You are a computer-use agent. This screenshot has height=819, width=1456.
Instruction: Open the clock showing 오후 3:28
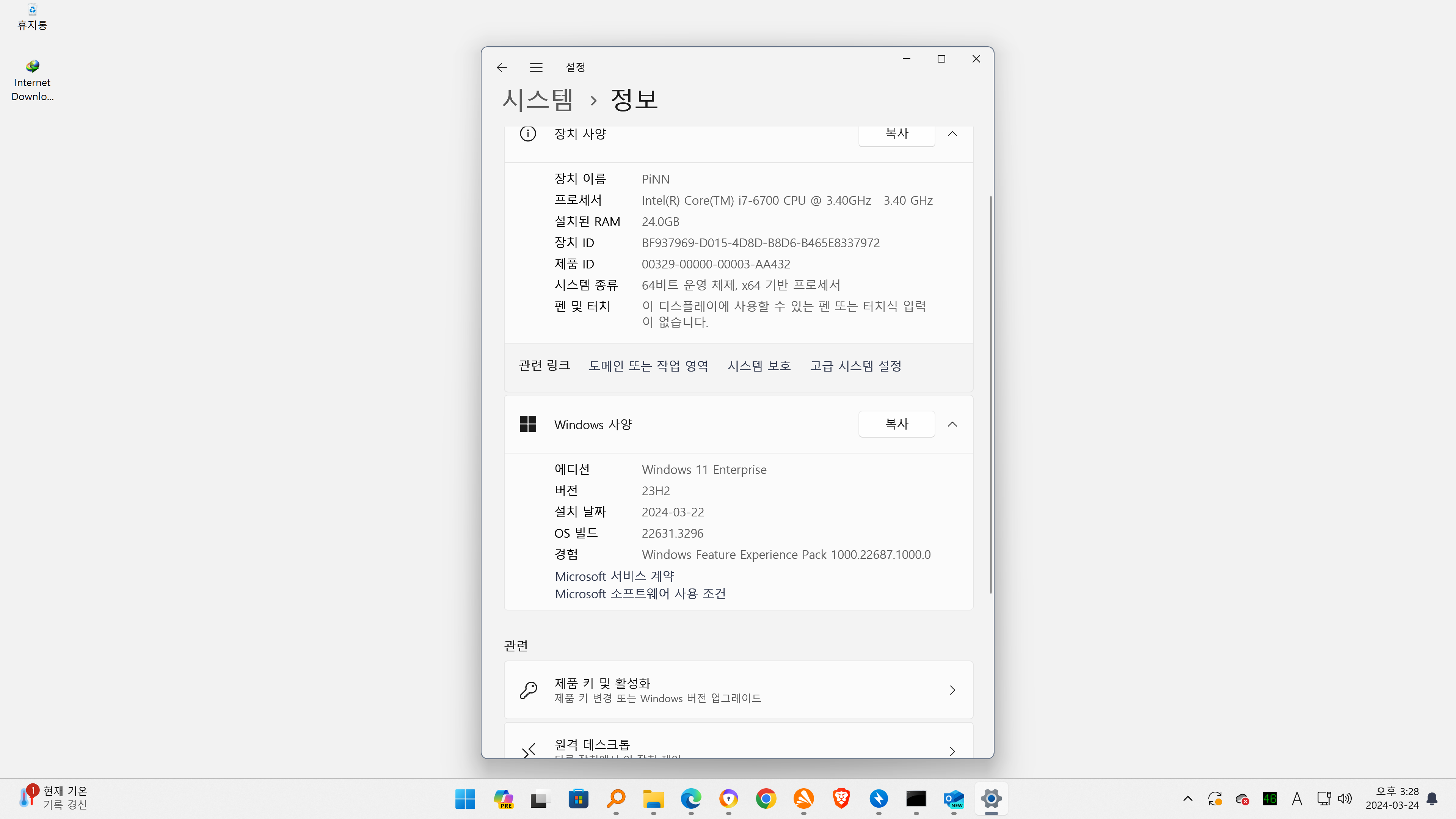(x=1392, y=798)
